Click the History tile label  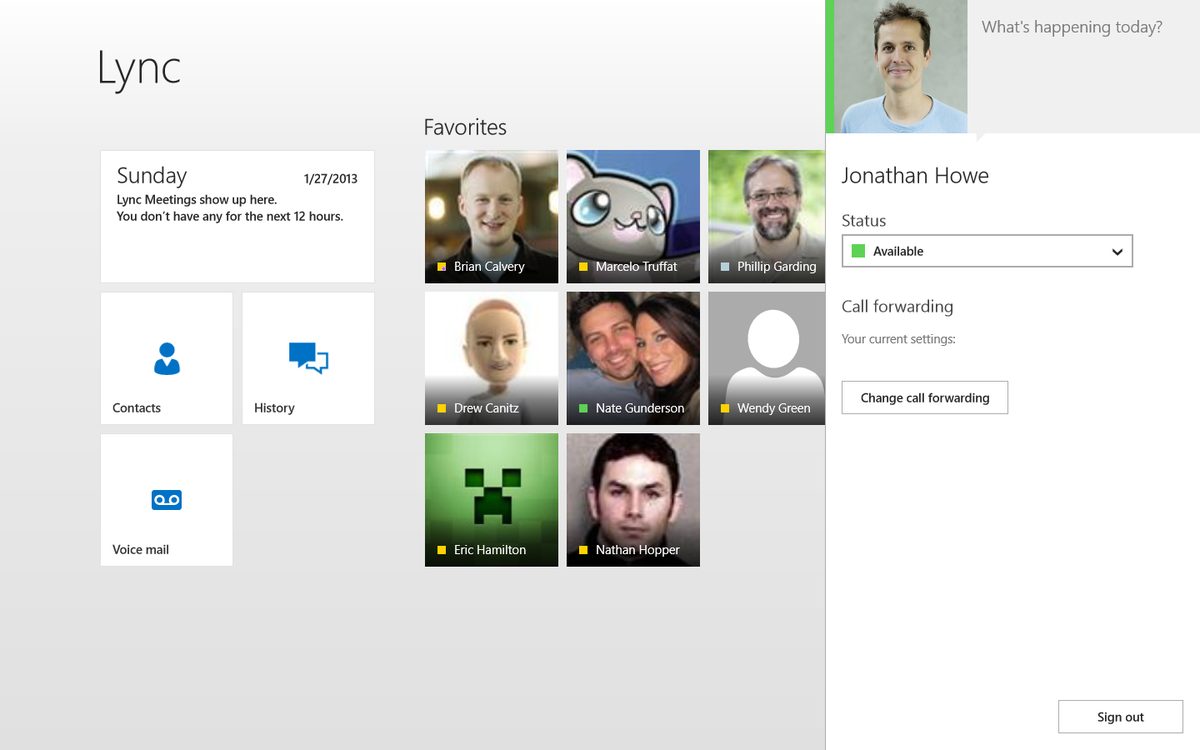tap(274, 408)
